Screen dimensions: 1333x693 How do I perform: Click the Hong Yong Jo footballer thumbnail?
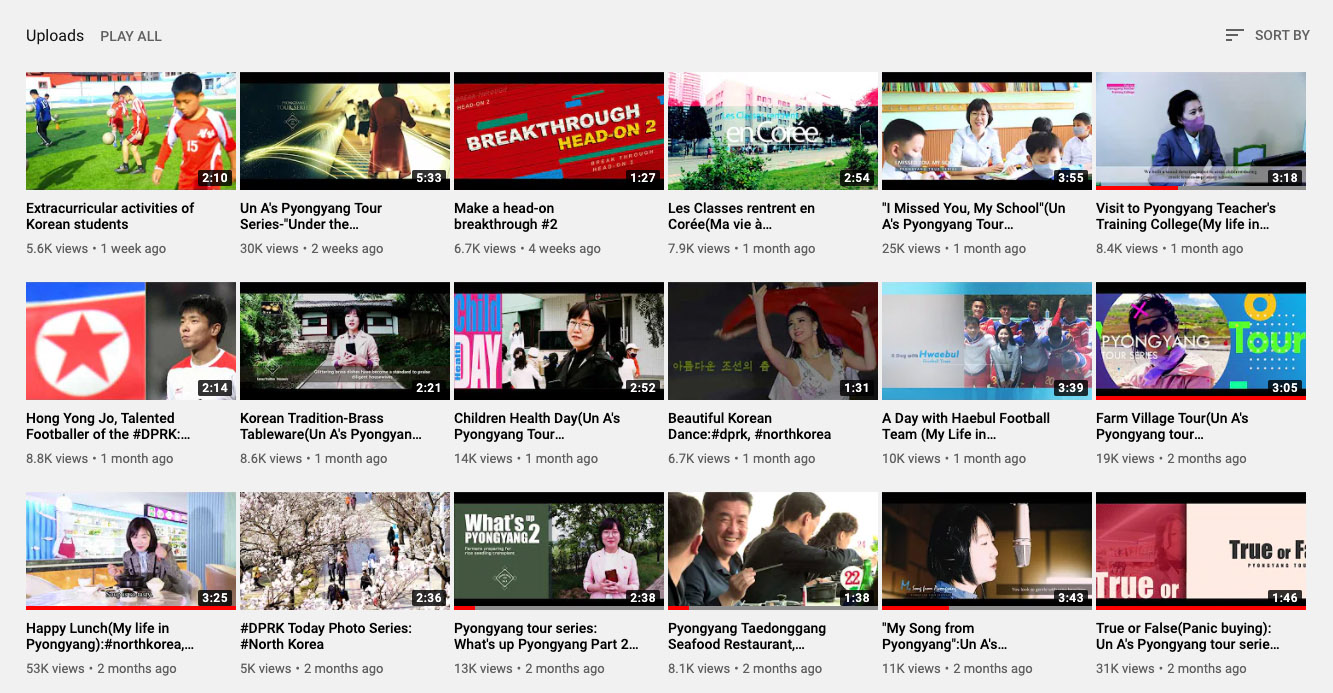point(131,341)
